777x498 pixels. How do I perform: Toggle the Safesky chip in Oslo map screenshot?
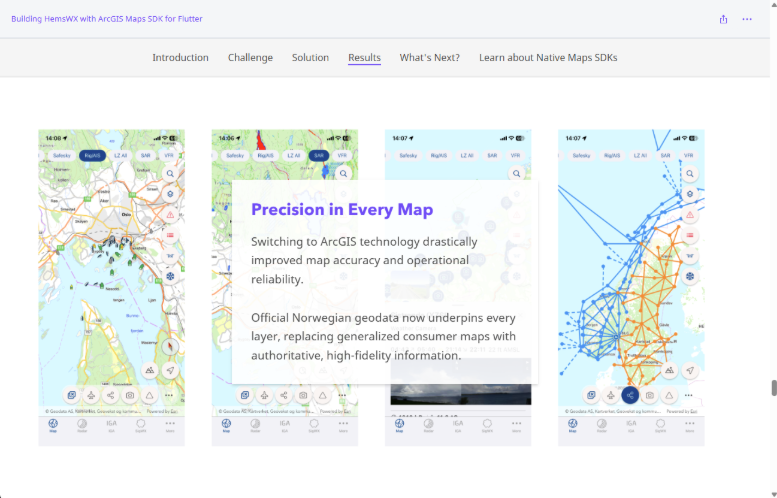click(62, 156)
